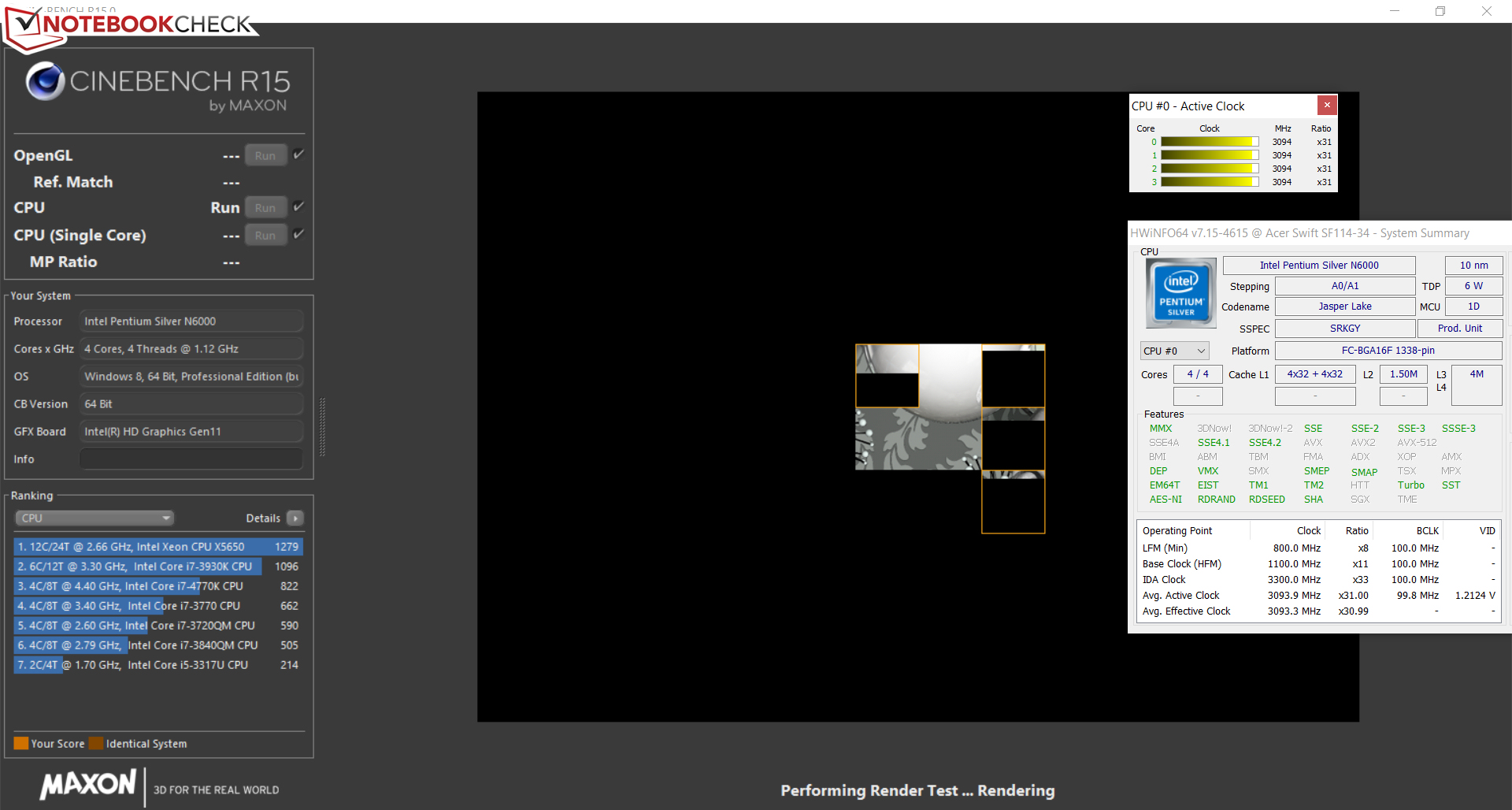
Task: Open the CPU #0 selector in HWiNFO
Action: pyautogui.click(x=1174, y=351)
